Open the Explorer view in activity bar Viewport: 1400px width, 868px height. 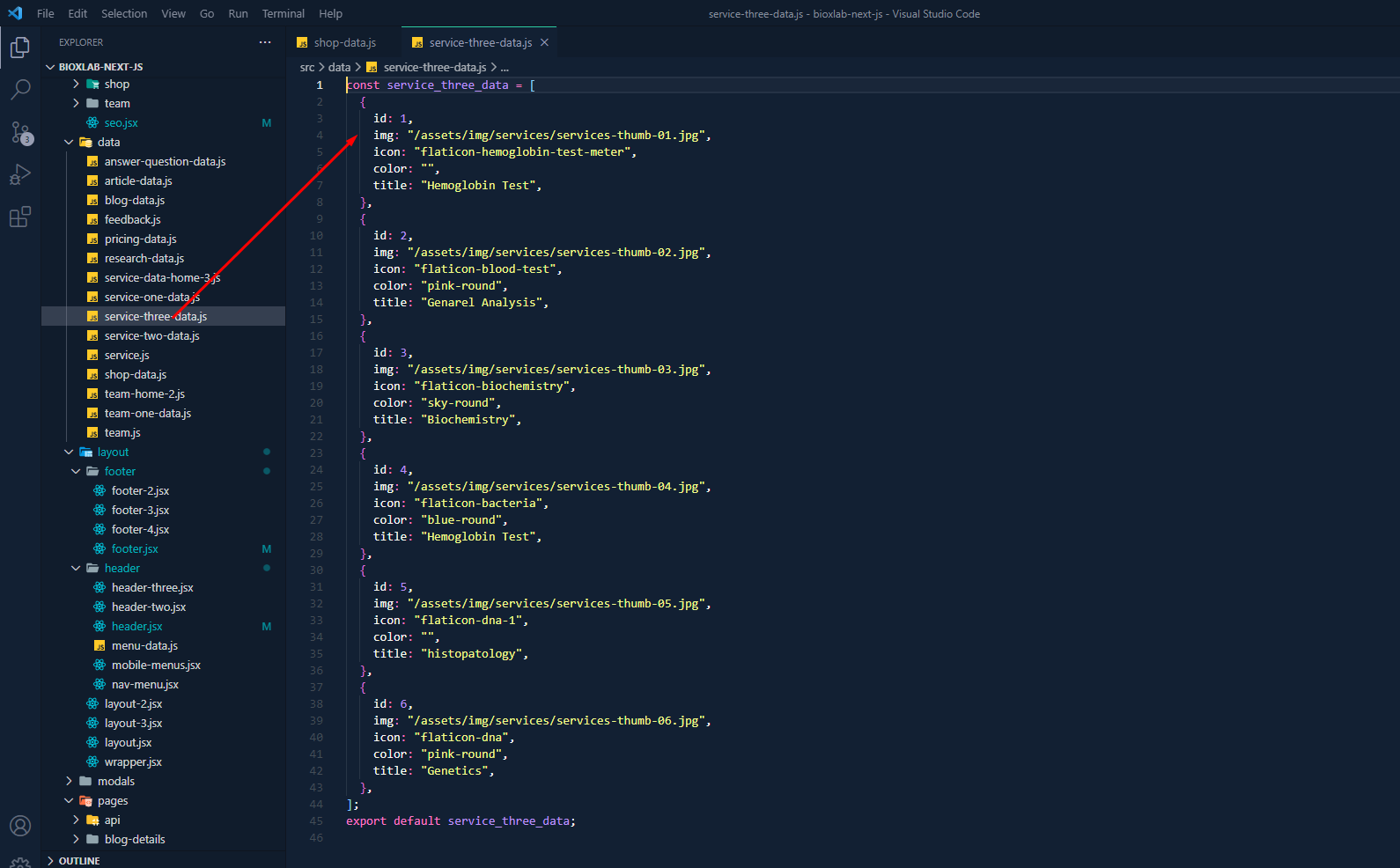click(20, 48)
